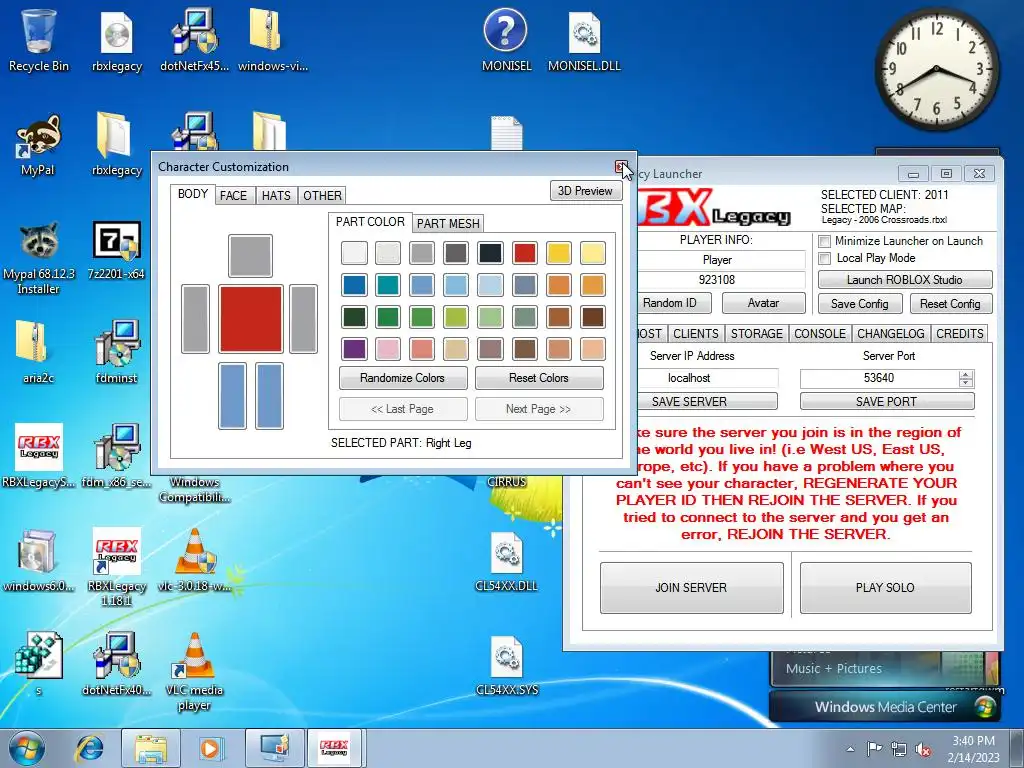Image resolution: width=1024 pixels, height=768 pixels.
Task: Open Windows Explorer from the taskbar
Action: (x=151, y=748)
